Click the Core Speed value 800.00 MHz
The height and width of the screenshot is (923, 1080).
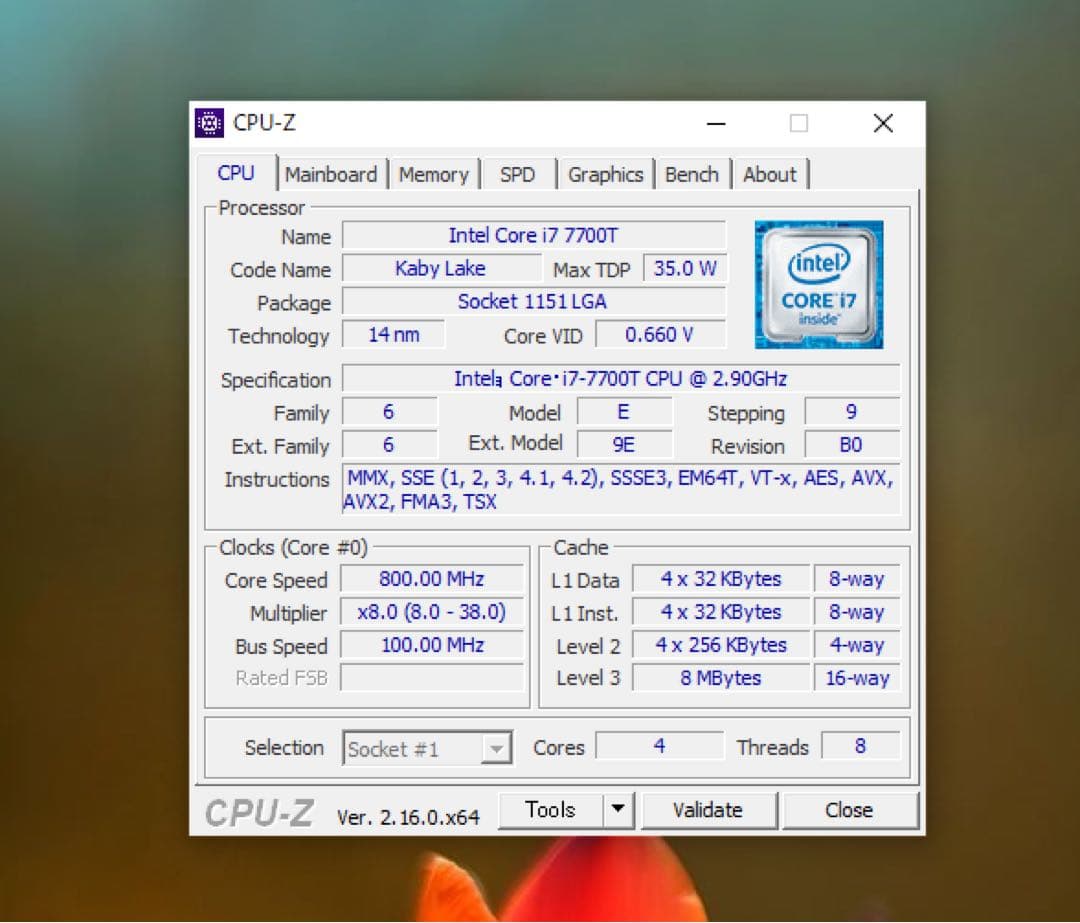click(x=432, y=579)
